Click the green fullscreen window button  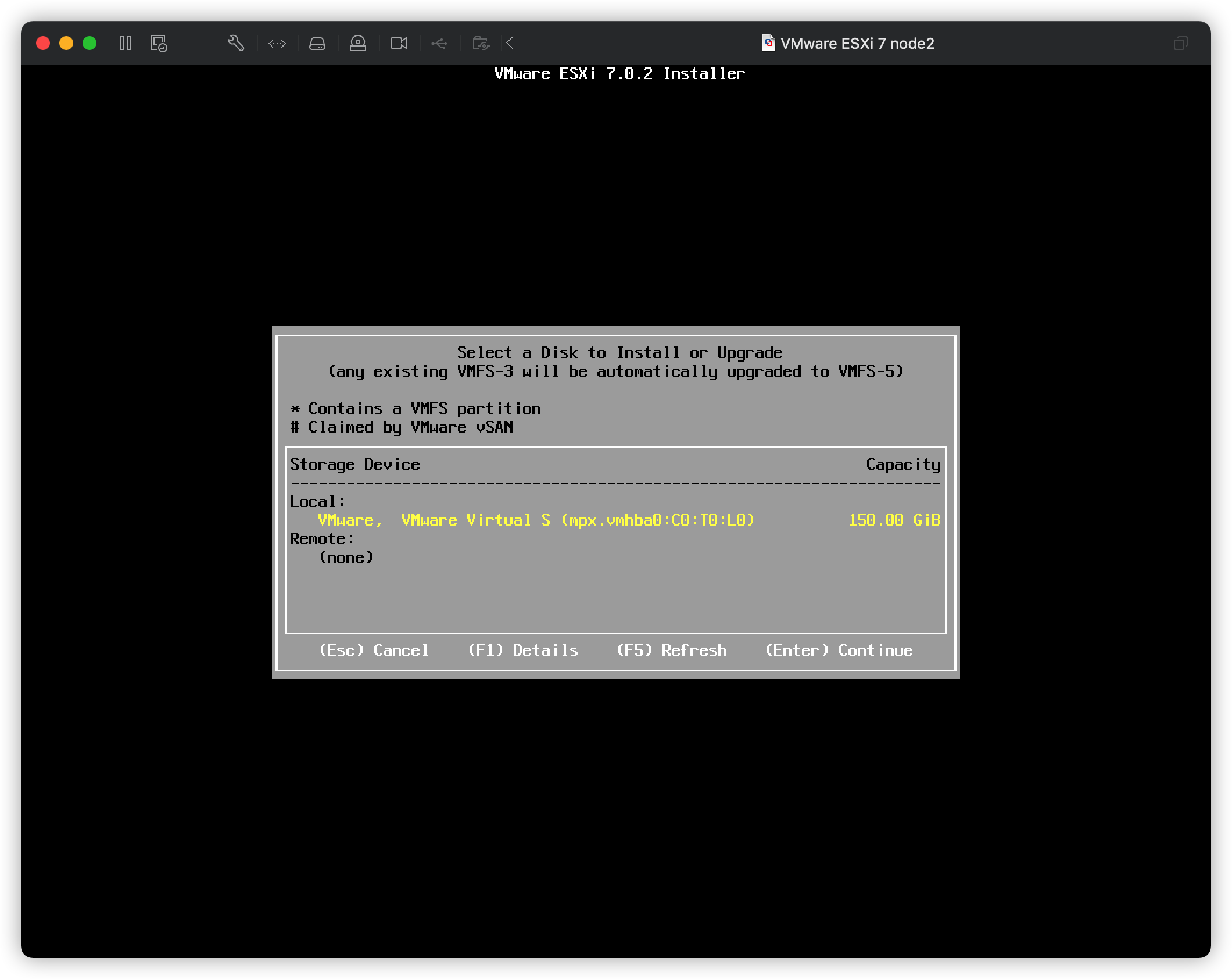(x=89, y=43)
